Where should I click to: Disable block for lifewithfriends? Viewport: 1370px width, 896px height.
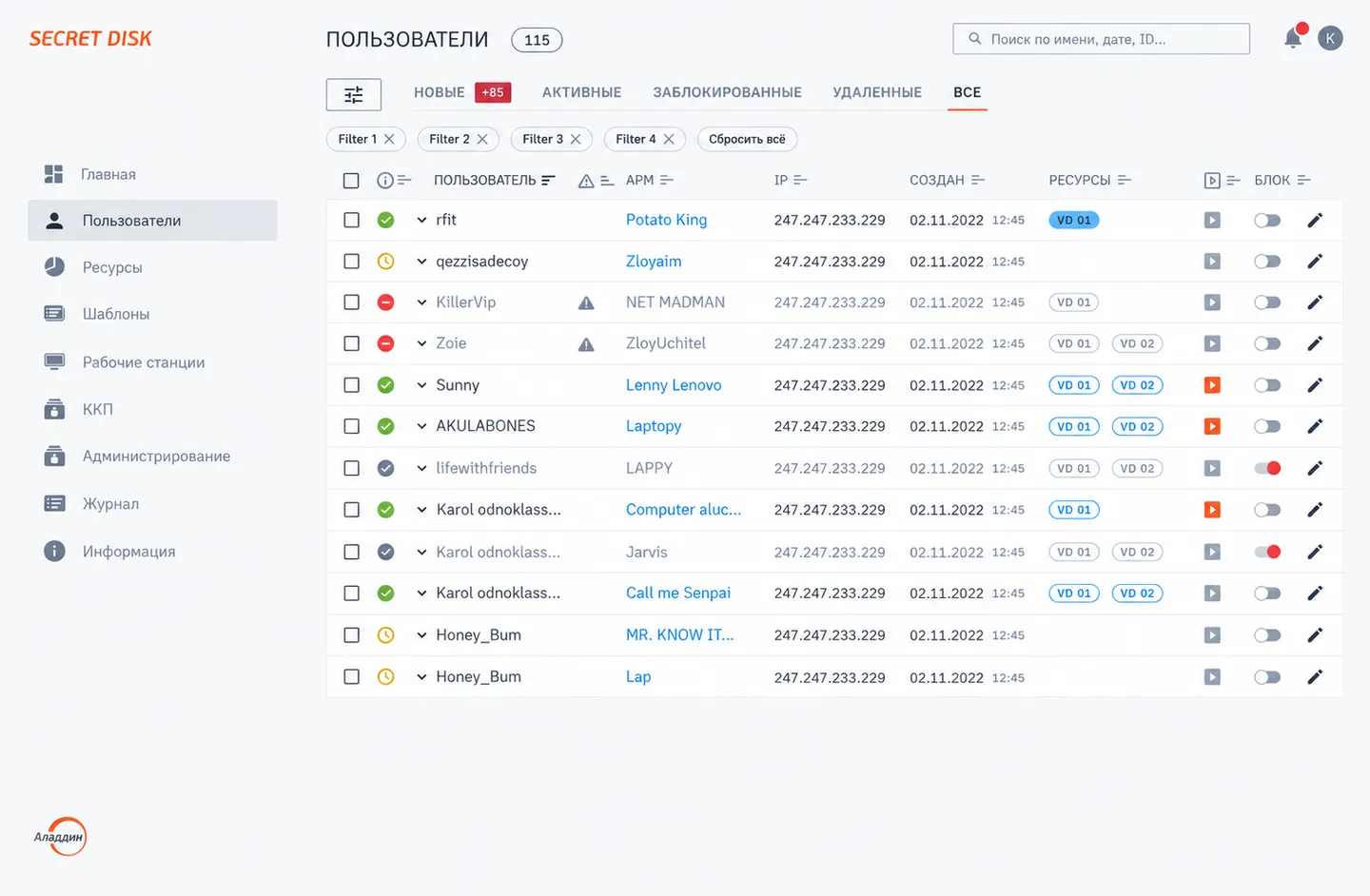click(1267, 468)
